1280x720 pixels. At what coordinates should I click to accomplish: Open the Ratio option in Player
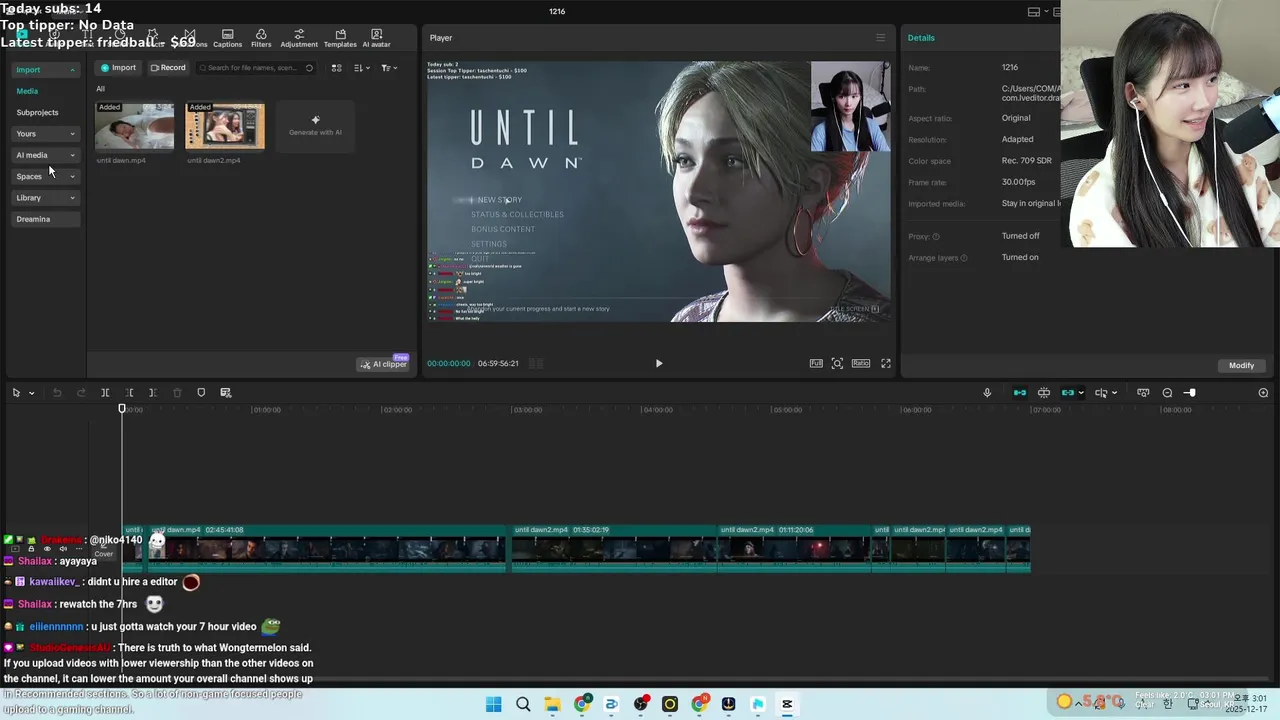(x=860, y=363)
